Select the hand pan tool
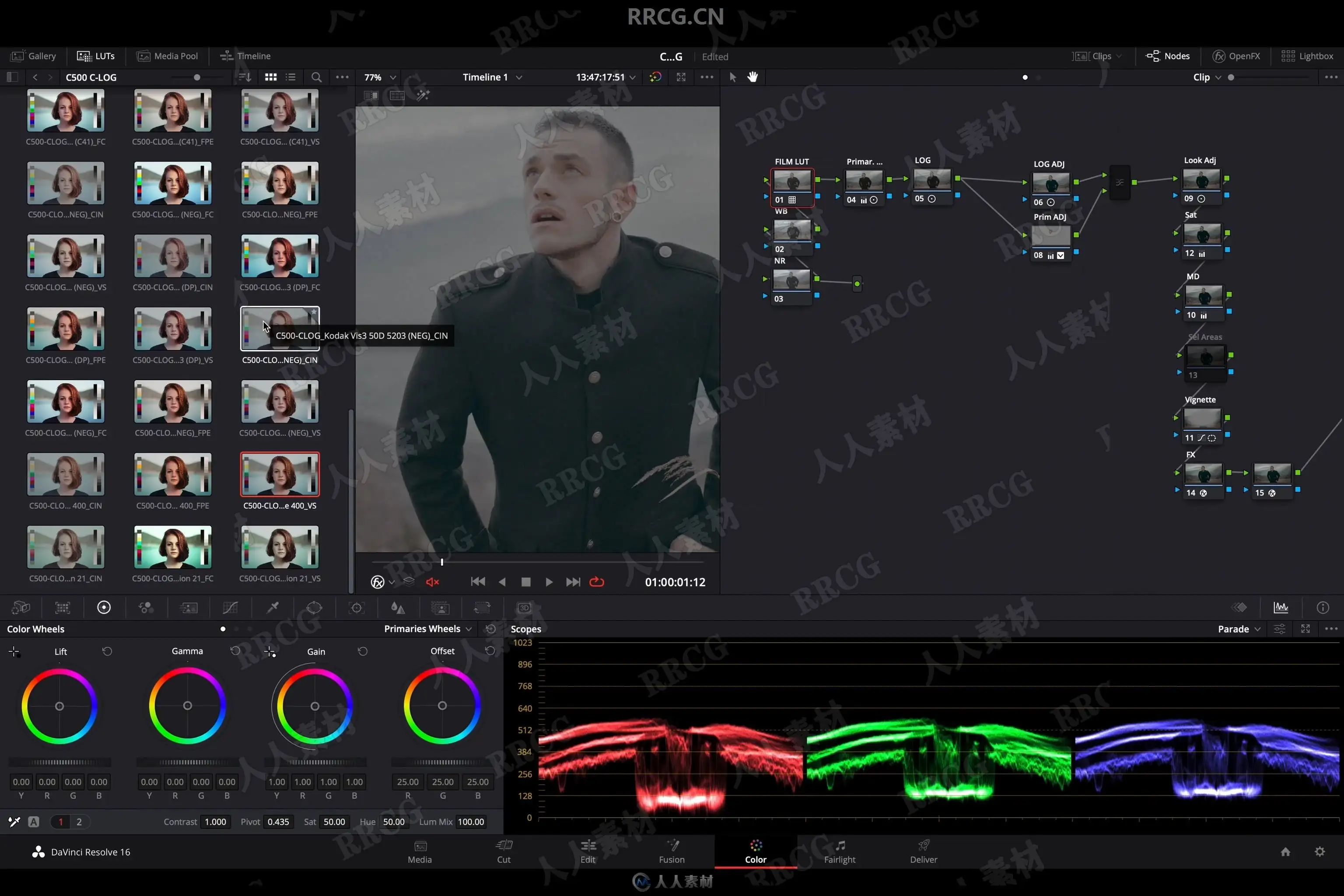 coord(752,77)
